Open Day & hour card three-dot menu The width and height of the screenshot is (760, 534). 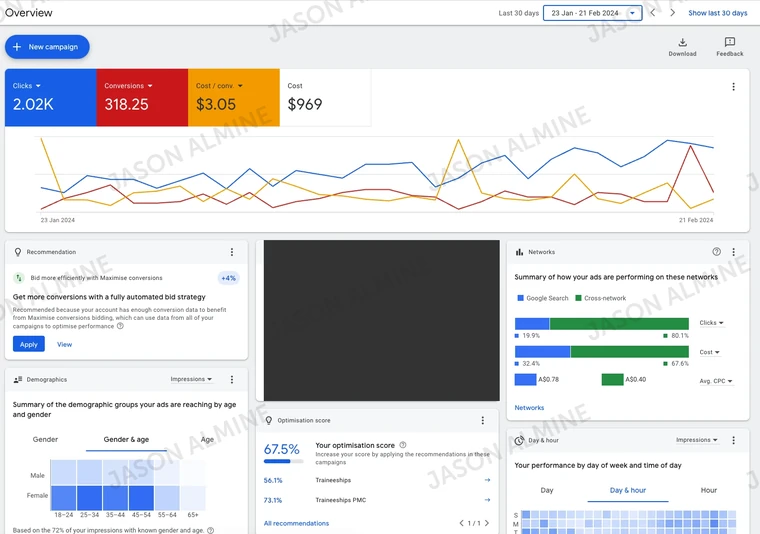click(733, 440)
